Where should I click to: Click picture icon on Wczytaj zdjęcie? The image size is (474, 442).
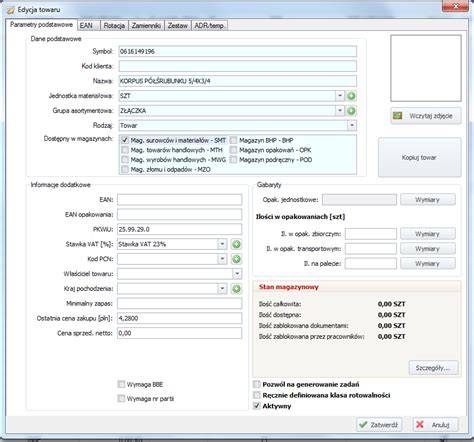coord(397,116)
